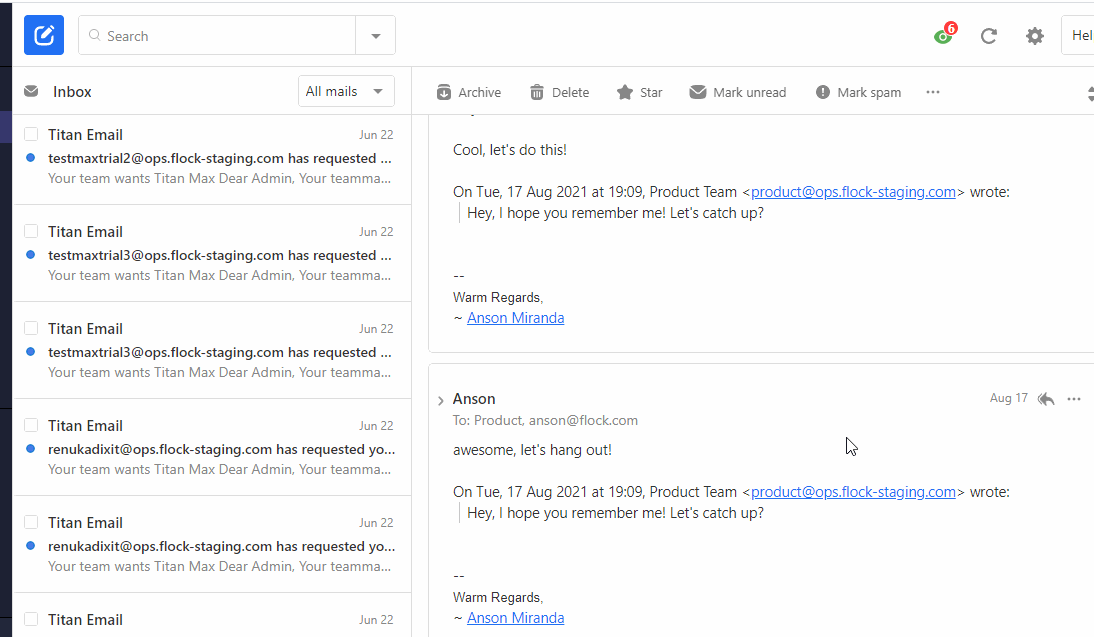The image size is (1094, 637).
Task: Select the first testmaxtrial2 Titan Email checkbox
Action: (x=31, y=134)
